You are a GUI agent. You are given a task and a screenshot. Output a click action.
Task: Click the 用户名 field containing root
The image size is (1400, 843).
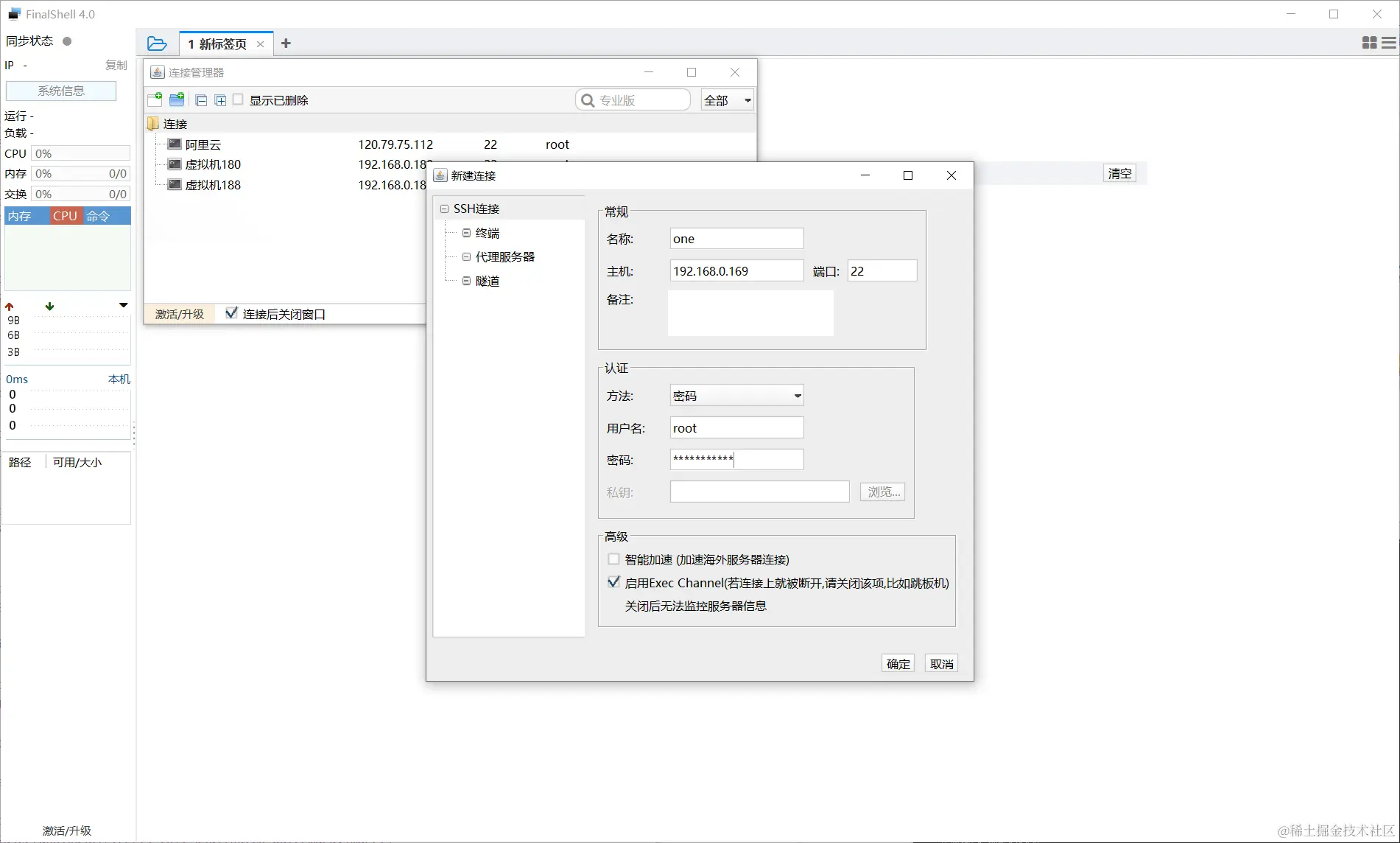(x=736, y=428)
